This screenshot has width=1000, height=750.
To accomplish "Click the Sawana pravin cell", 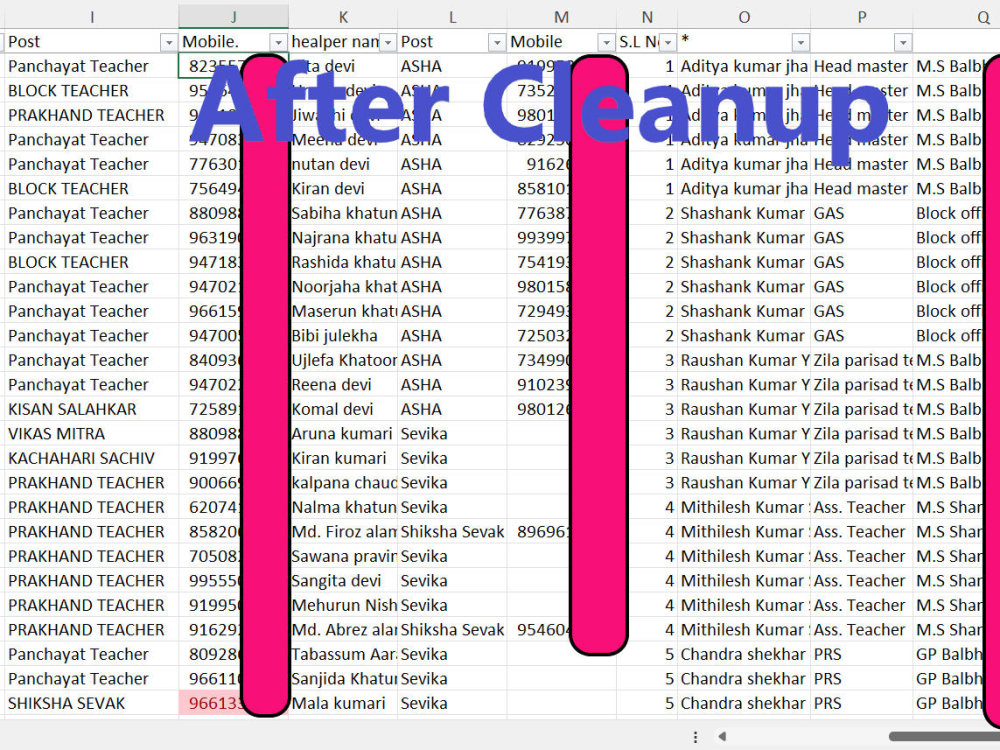I will click(x=343, y=556).
